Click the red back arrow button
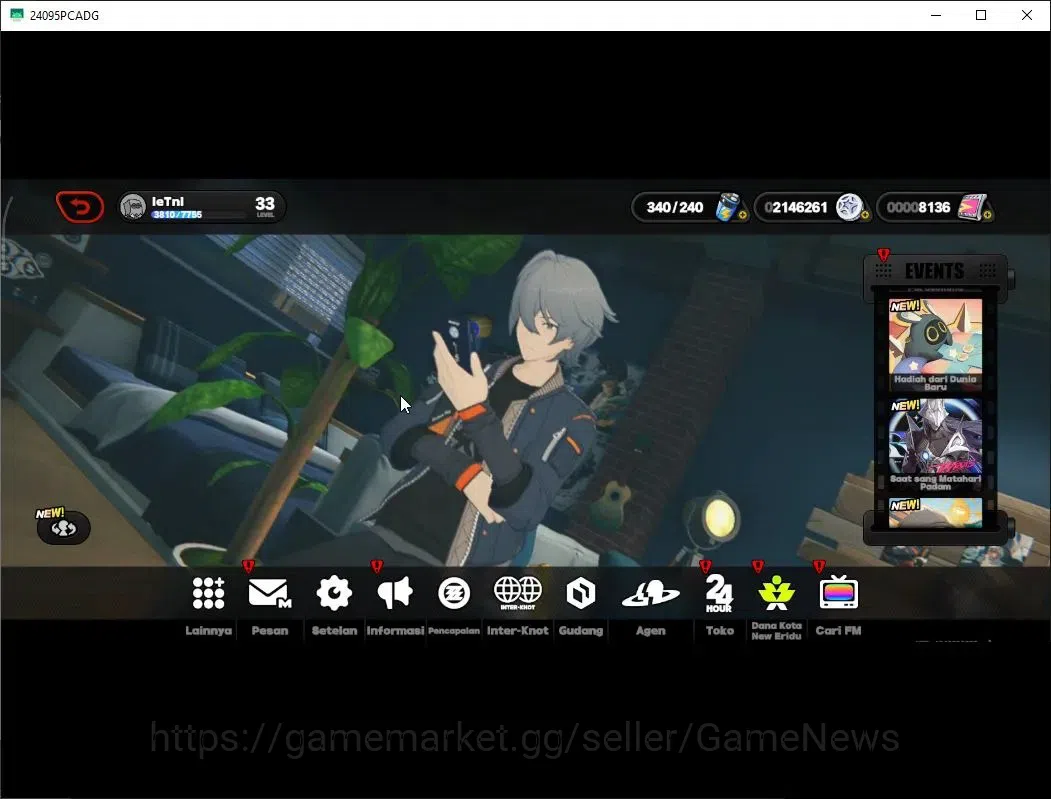Screen dimensions: 1051x799 80,206
